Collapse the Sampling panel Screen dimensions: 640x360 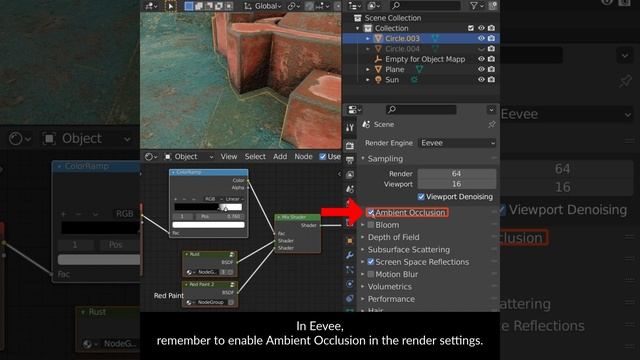pos(363,159)
